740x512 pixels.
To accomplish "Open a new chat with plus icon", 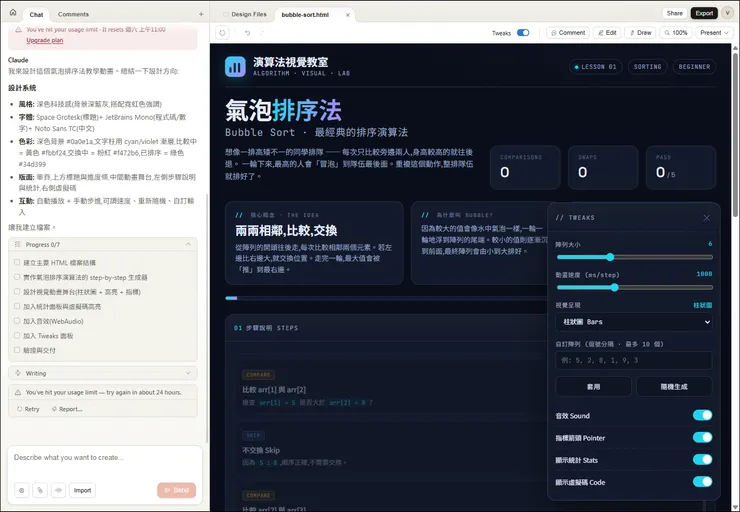I will 201,14.
